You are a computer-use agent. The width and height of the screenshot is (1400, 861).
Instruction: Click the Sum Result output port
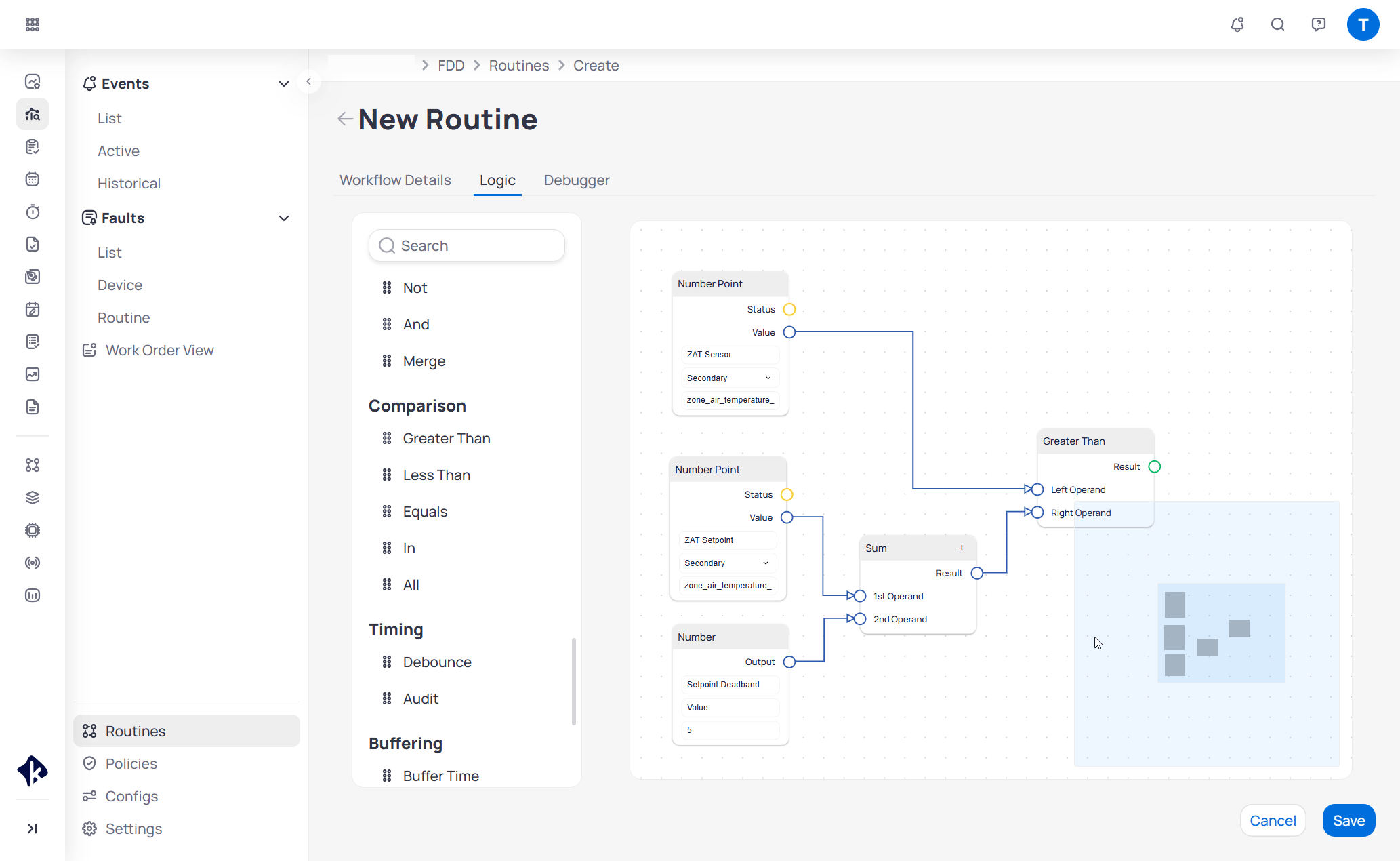(x=977, y=573)
